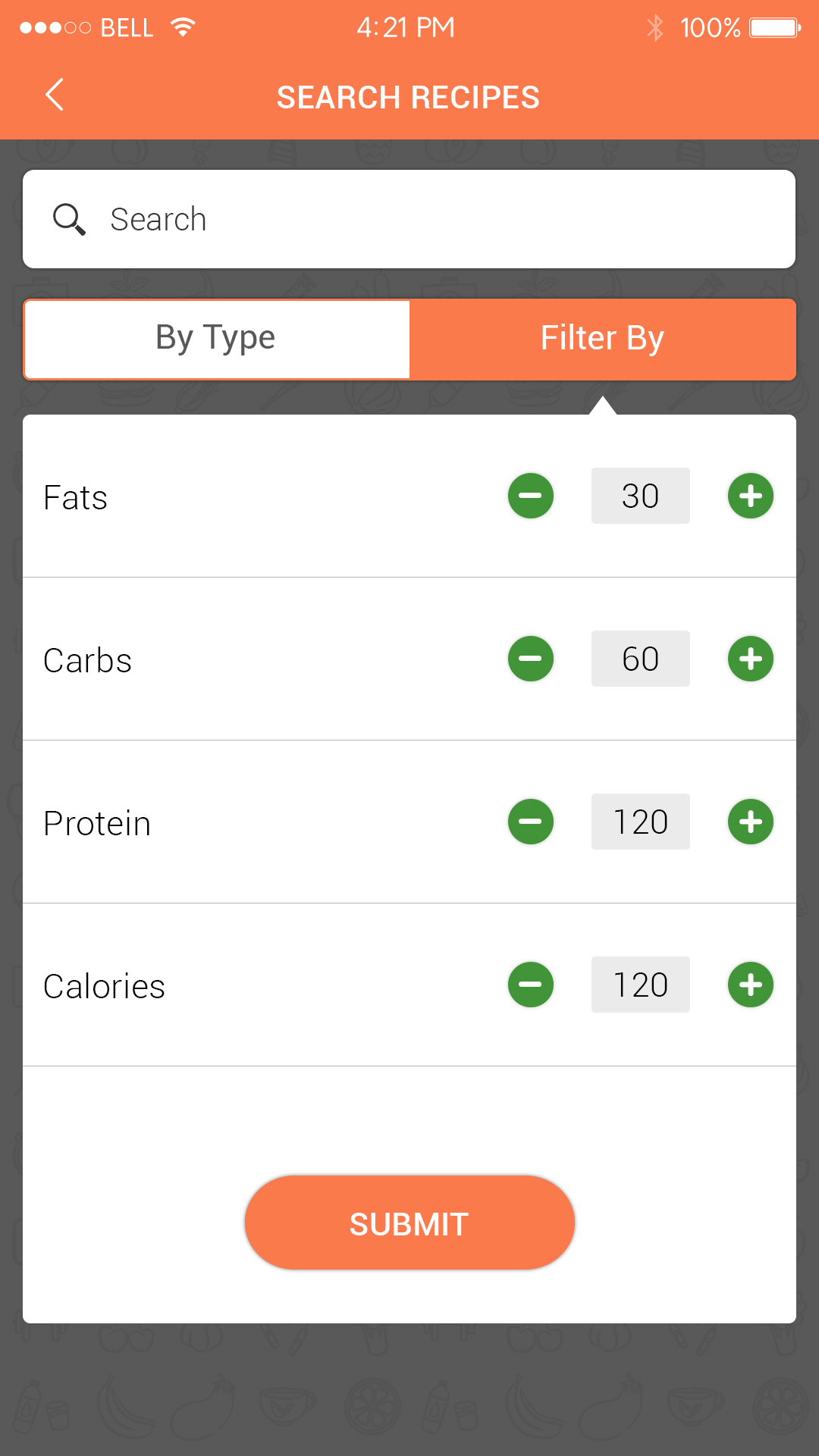Decrease Carbs value with minus icon

[x=531, y=659]
